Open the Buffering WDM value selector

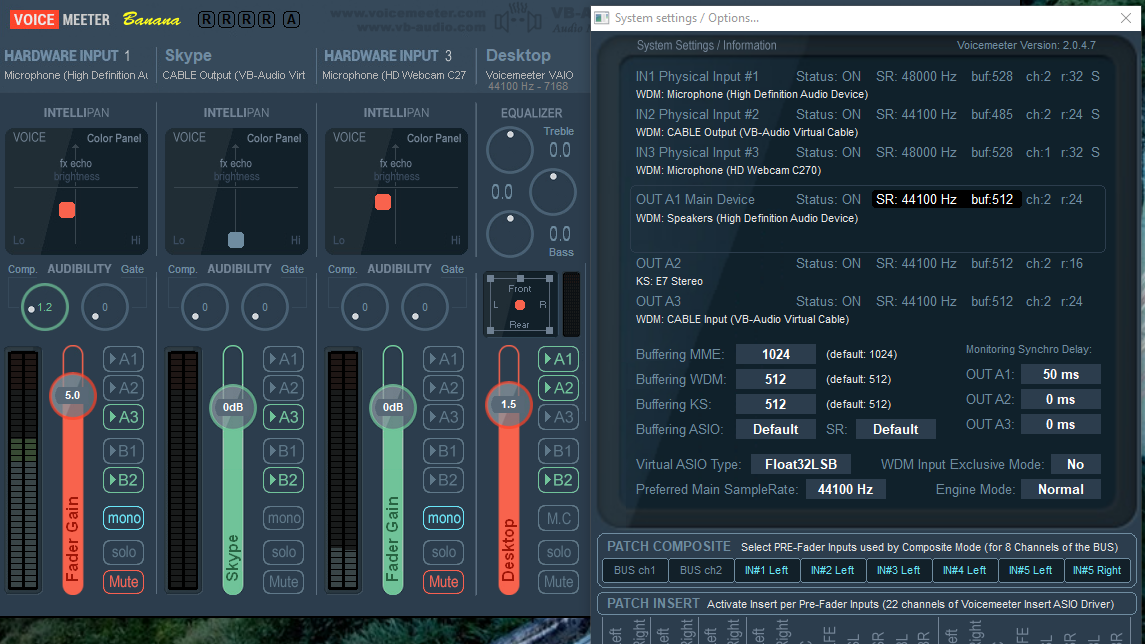[775, 379]
